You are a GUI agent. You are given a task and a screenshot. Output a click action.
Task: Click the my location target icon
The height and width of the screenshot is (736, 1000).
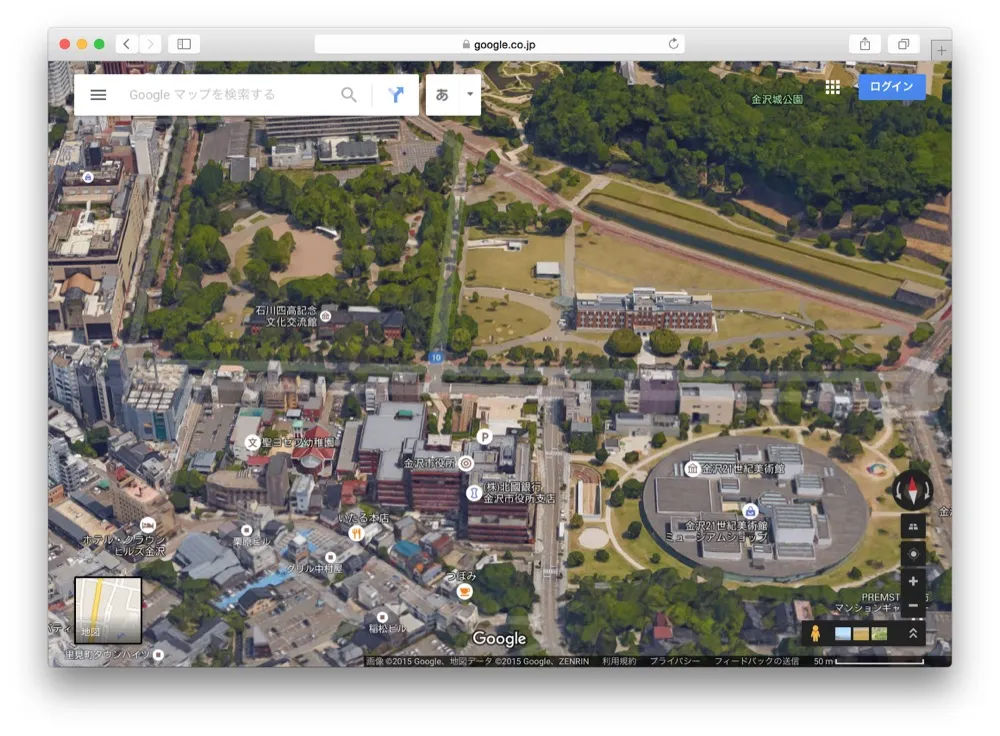pos(913,553)
